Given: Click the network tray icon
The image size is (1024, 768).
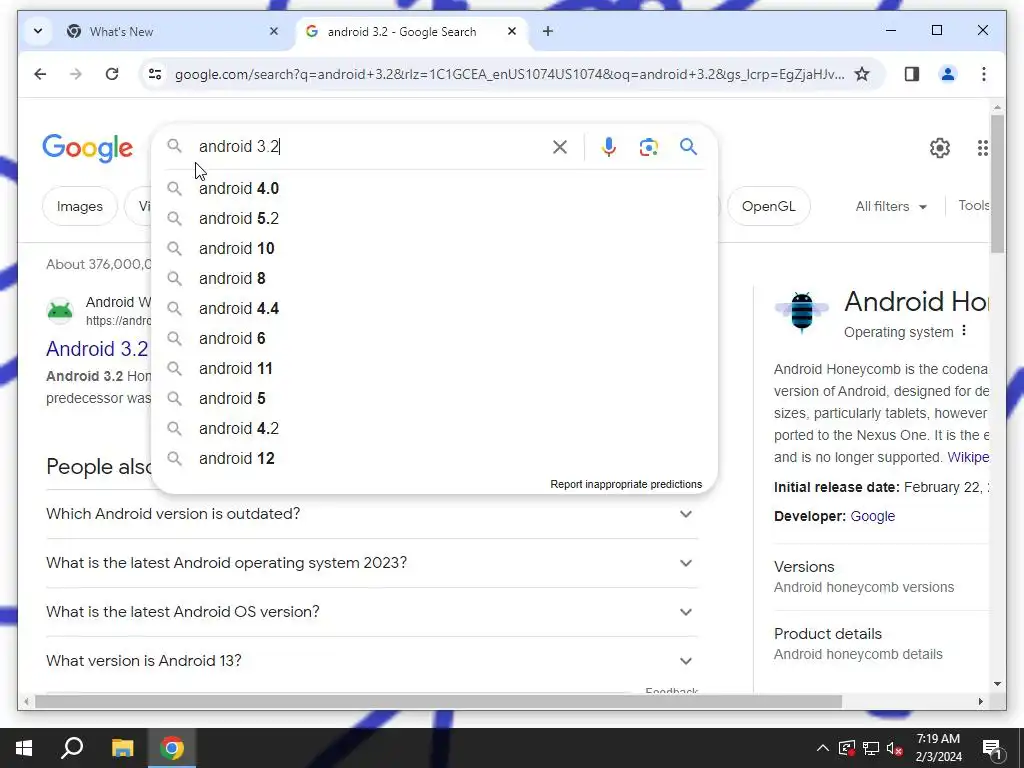Looking at the screenshot, I should coord(871,748).
